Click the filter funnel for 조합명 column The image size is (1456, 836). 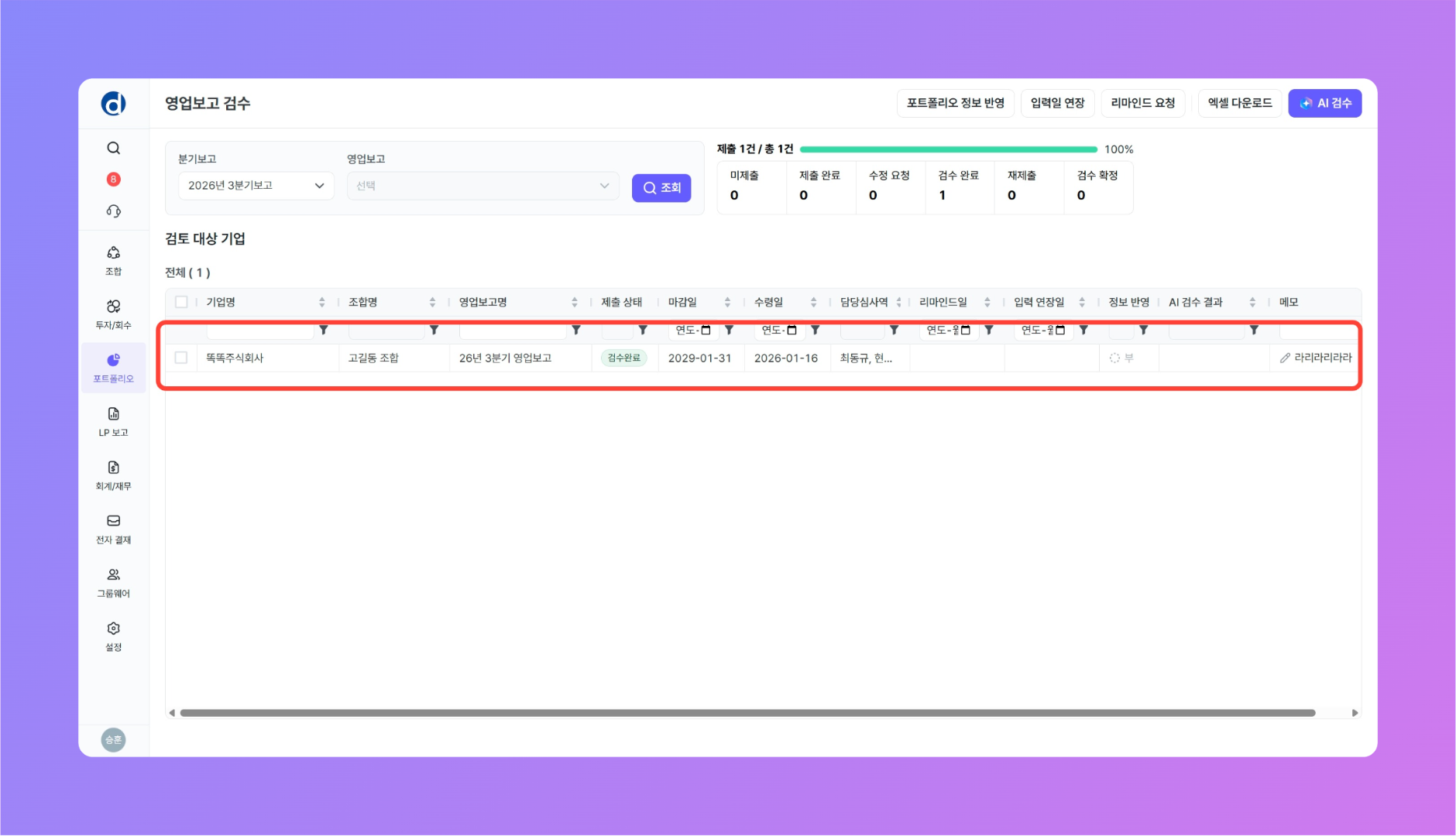434,331
